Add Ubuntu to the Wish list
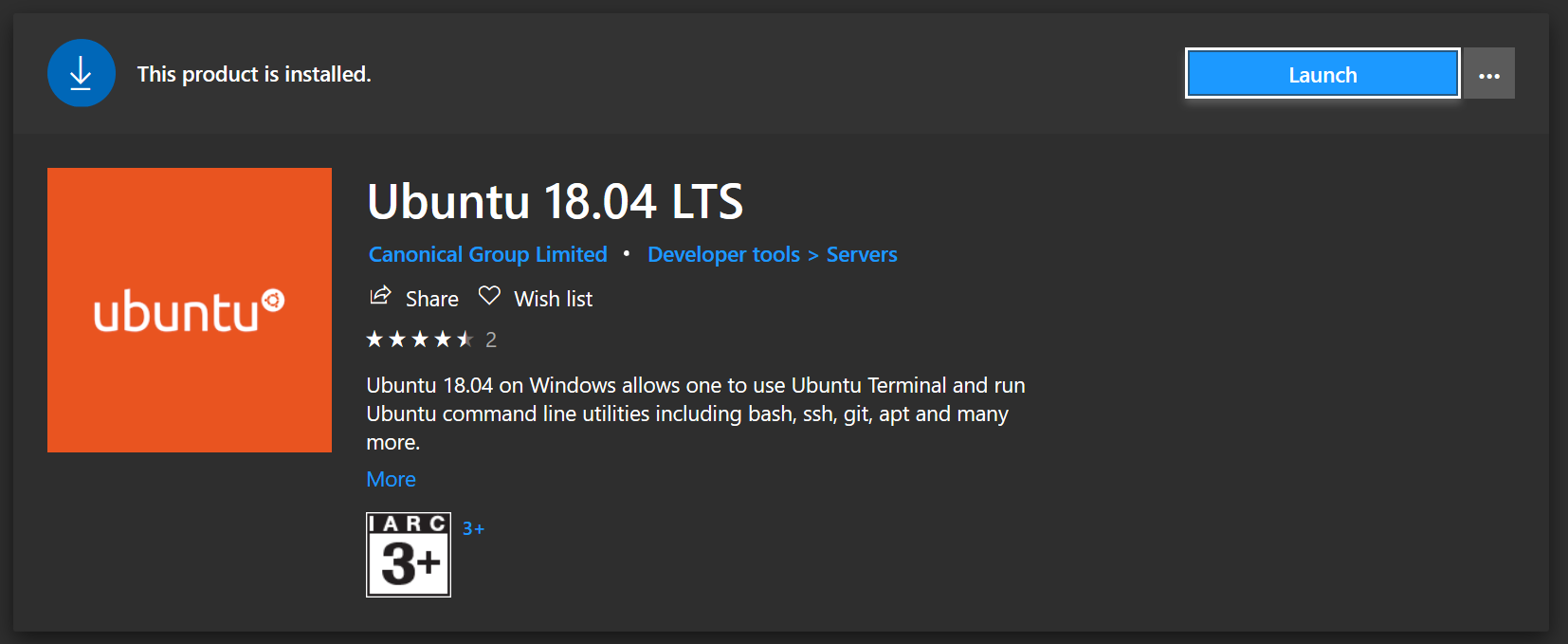Viewport: 1568px width, 644px height. [554, 299]
